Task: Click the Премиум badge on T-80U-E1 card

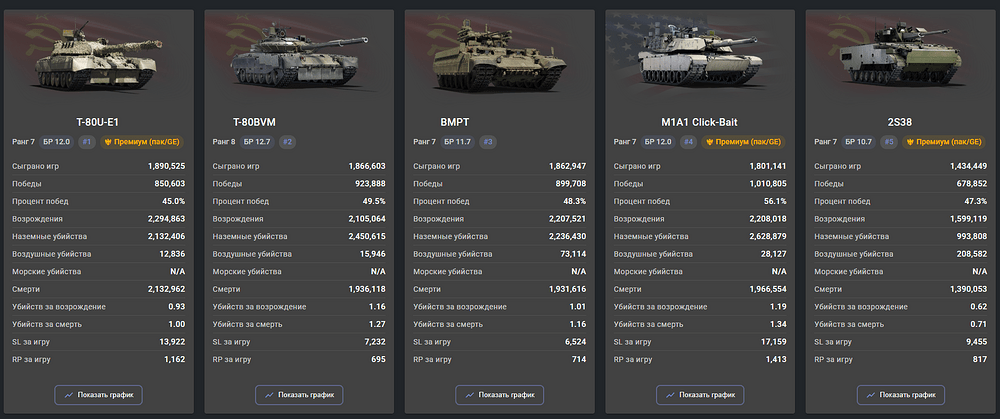Action: pyautogui.click(x=141, y=142)
